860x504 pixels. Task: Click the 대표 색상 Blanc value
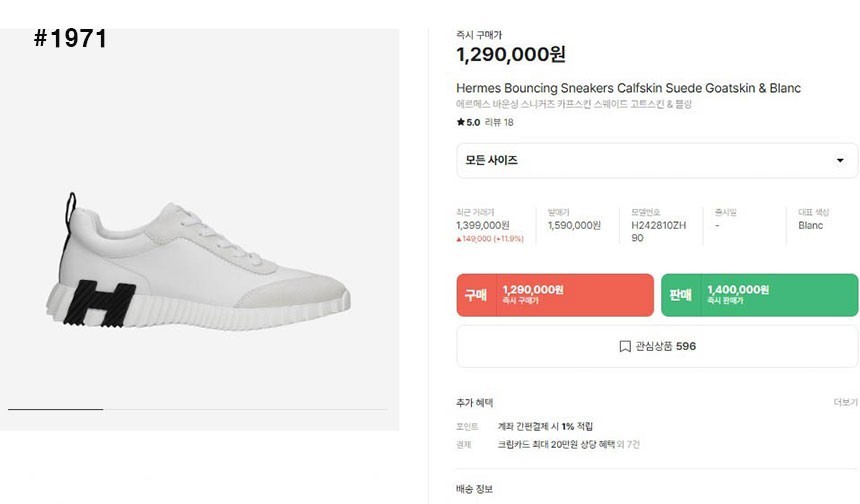[811, 226]
